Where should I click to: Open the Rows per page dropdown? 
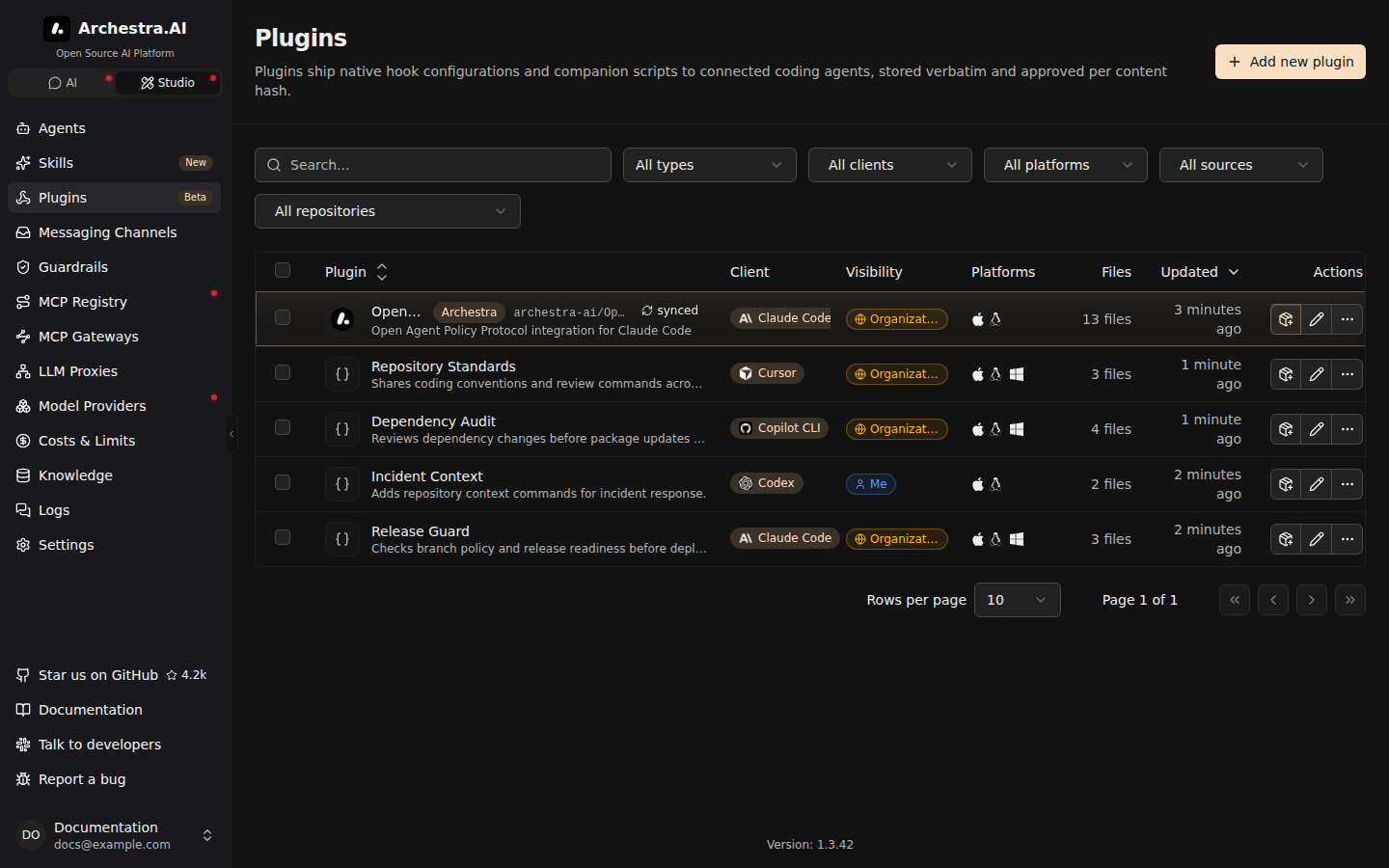(1018, 600)
